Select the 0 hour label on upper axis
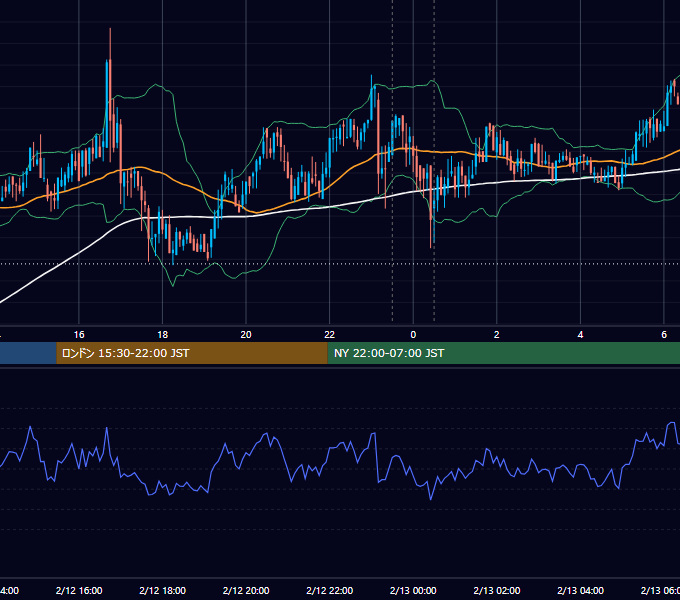Viewport: 680px width, 600px height. coord(413,334)
